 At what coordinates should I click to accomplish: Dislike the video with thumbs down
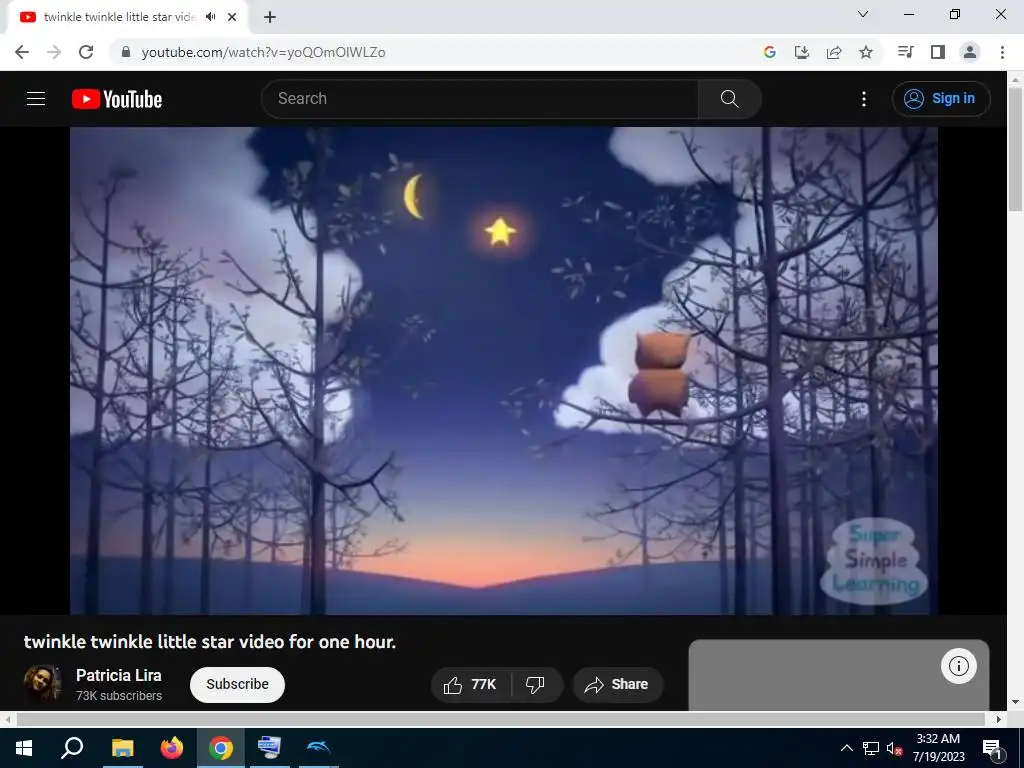[536, 684]
